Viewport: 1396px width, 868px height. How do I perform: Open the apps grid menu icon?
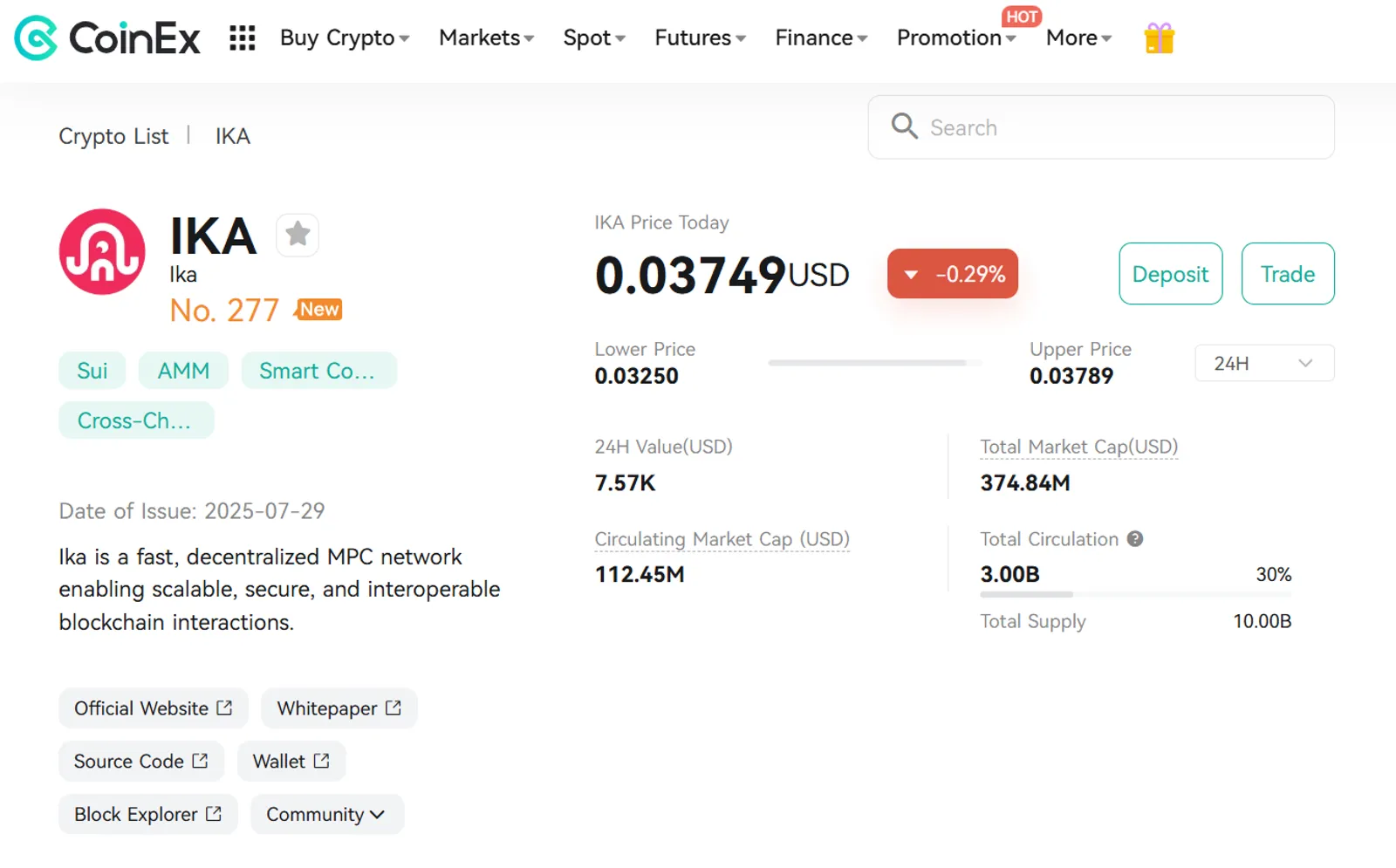242,38
